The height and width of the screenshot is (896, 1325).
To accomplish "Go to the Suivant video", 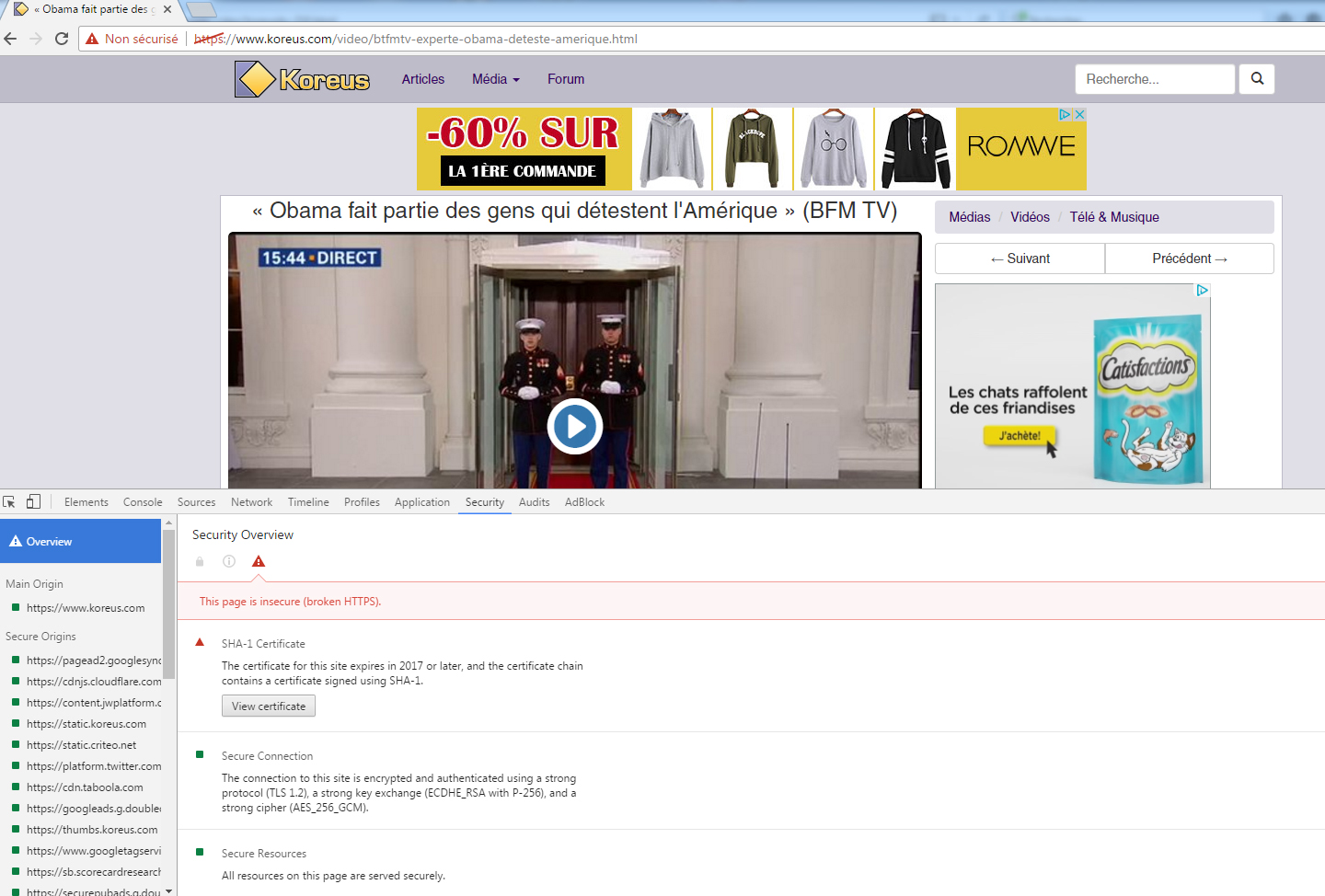I will [x=1020, y=258].
